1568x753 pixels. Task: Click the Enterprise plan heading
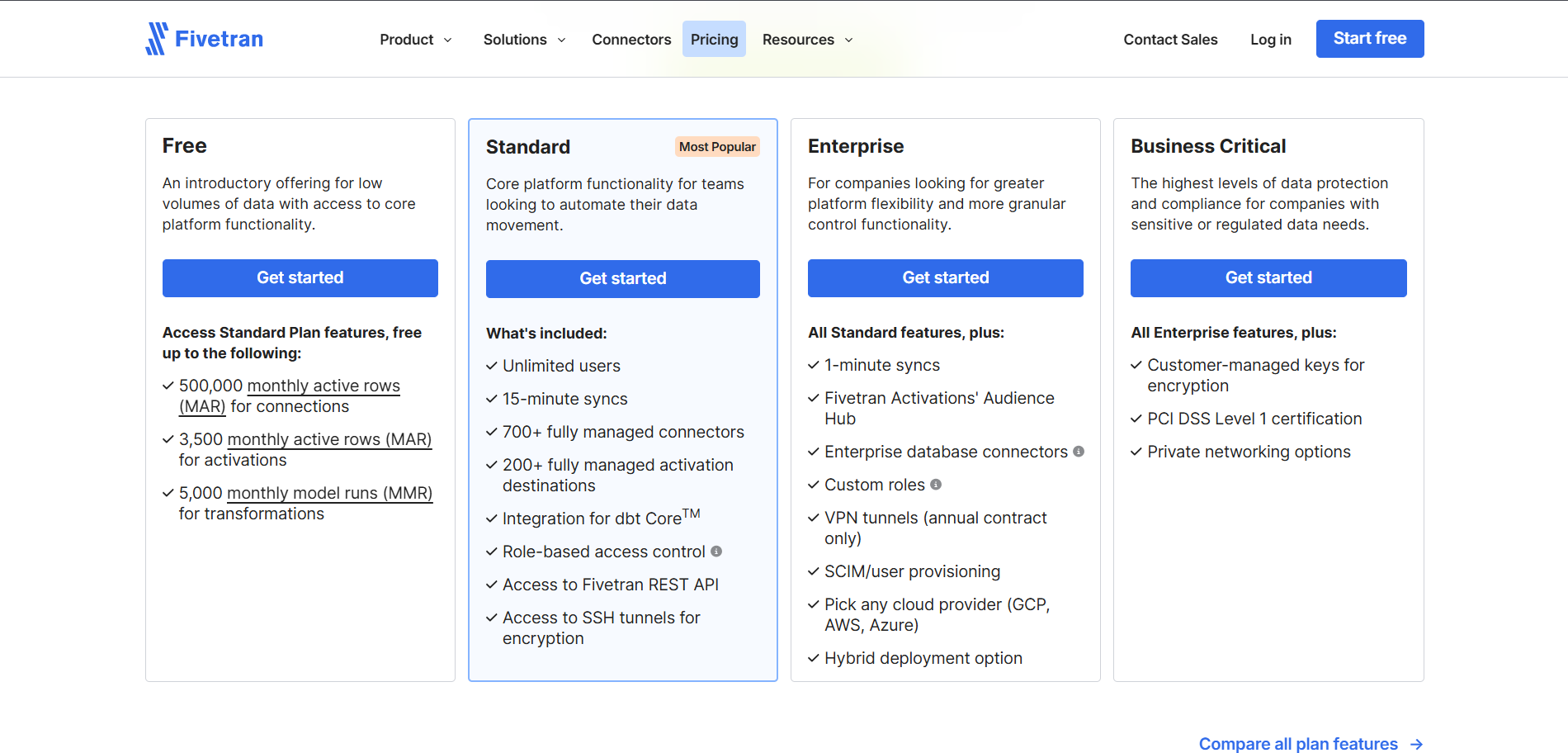point(856,146)
